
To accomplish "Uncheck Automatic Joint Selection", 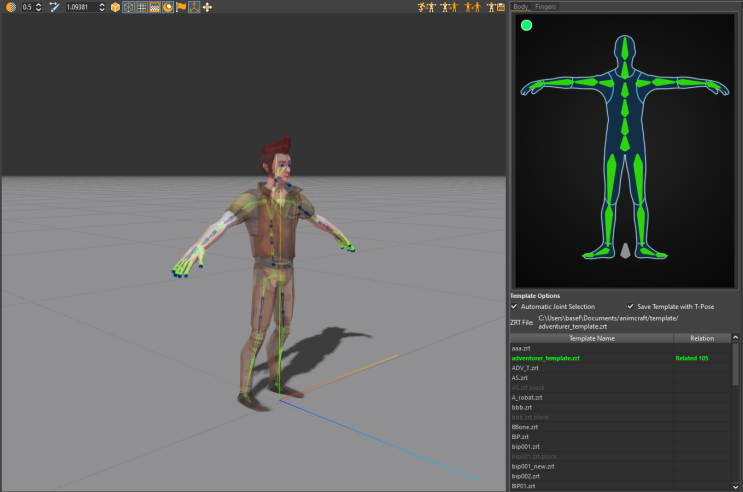I will pyautogui.click(x=514, y=306).
